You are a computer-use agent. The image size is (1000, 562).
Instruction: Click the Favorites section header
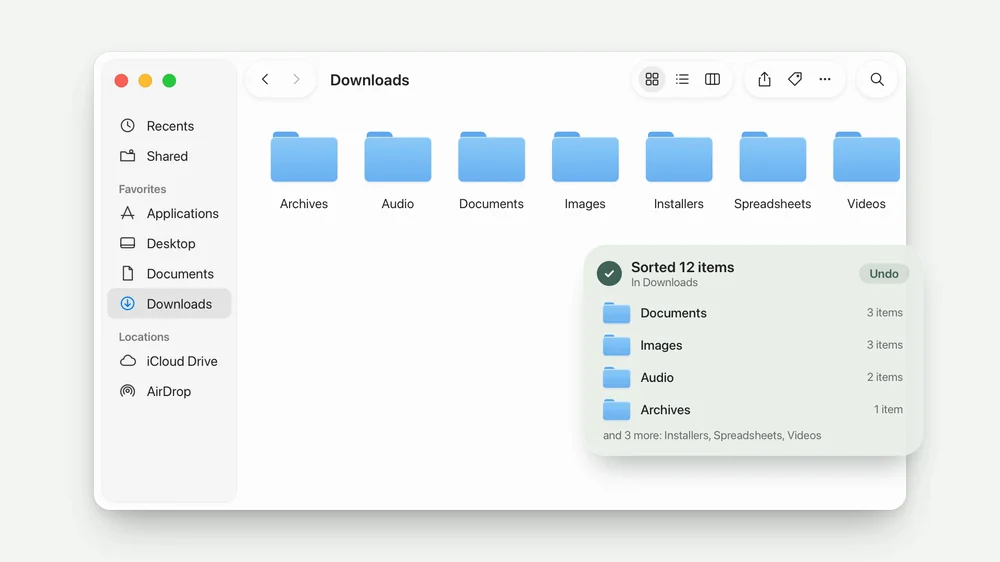tap(142, 189)
